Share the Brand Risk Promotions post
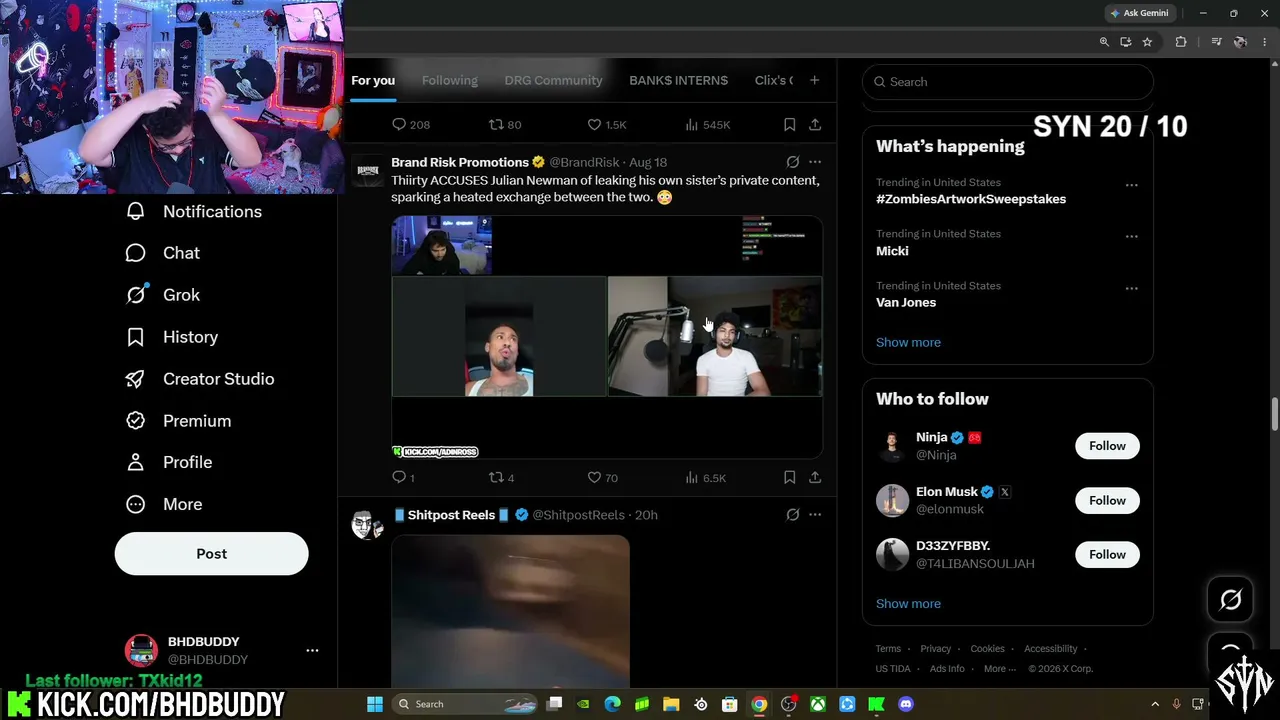The width and height of the screenshot is (1280, 720). pos(815,478)
